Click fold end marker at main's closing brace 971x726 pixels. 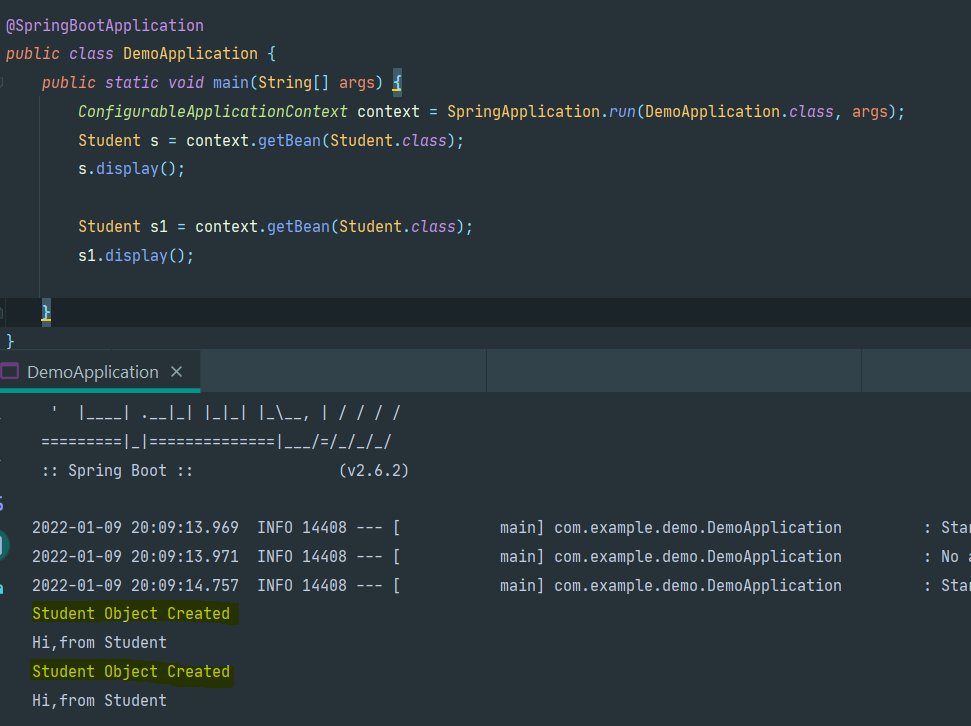coord(3,313)
